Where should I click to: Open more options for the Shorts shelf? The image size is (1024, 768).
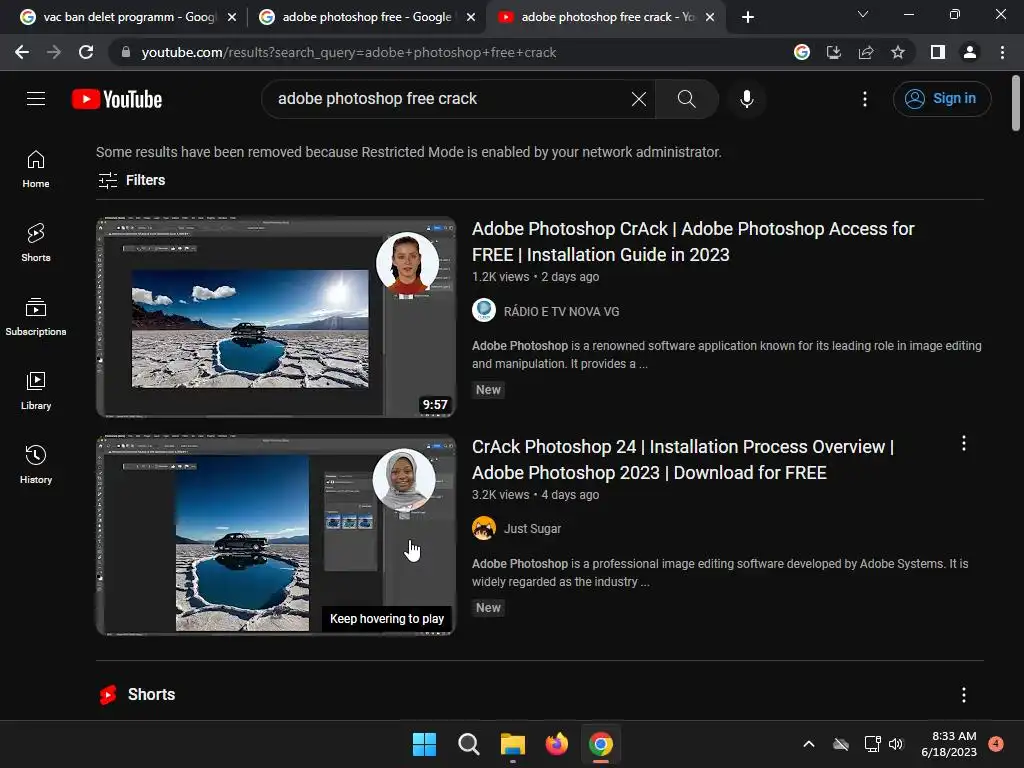pyautogui.click(x=963, y=694)
